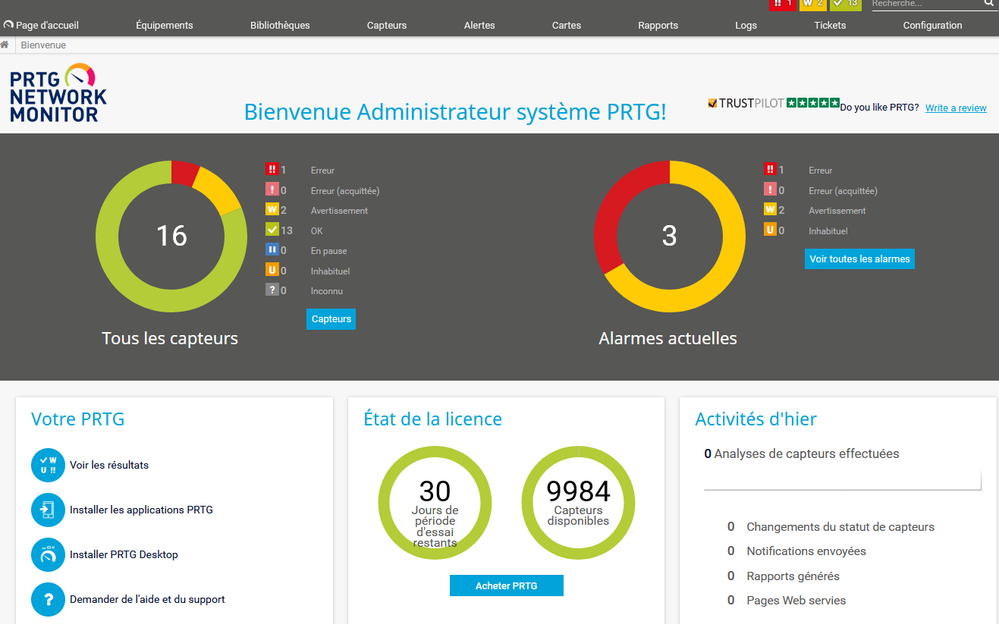This screenshot has width=999, height=624.
Task: Click the icon beside Installer les applications PRTG
Action: pyautogui.click(x=48, y=510)
